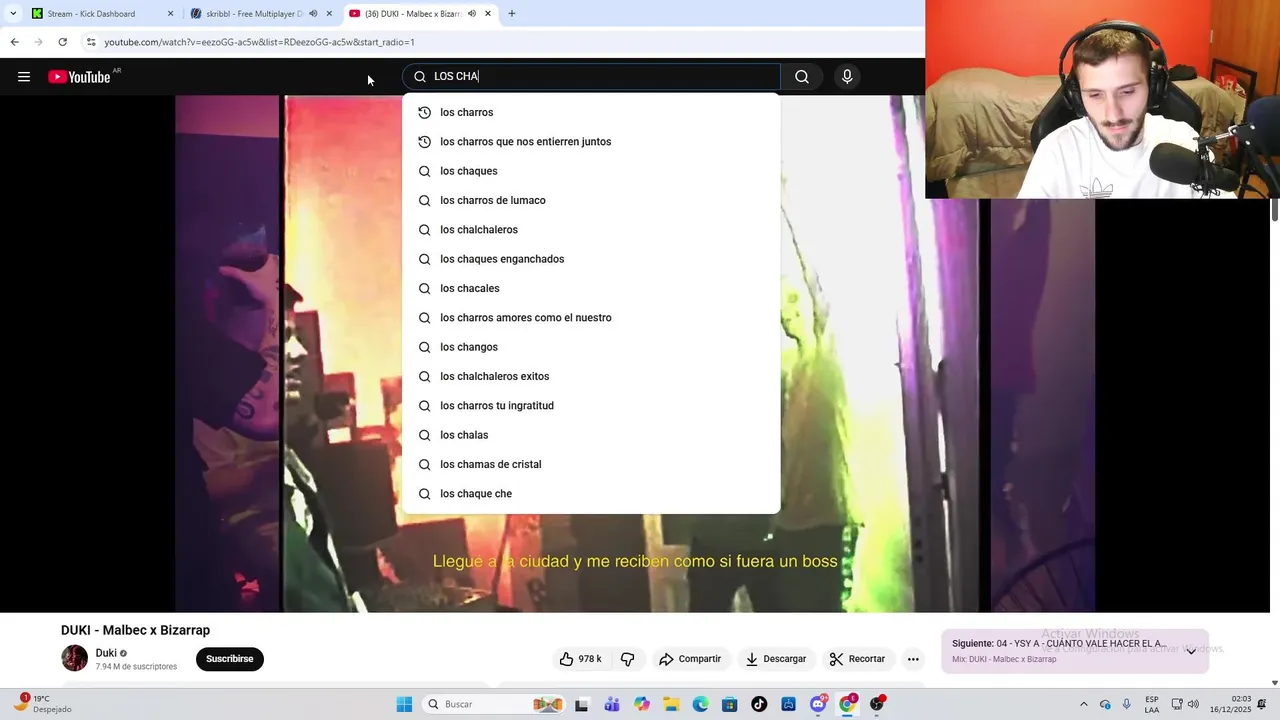This screenshot has height=720, width=1280.
Task: Open volume control in system tray
Action: click(x=1193, y=704)
